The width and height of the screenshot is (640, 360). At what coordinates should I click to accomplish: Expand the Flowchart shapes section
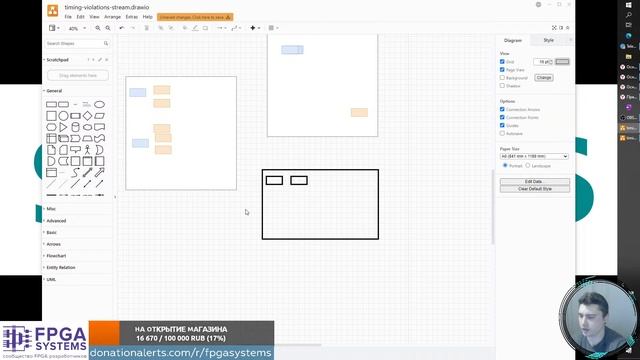pyautogui.click(x=56, y=256)
